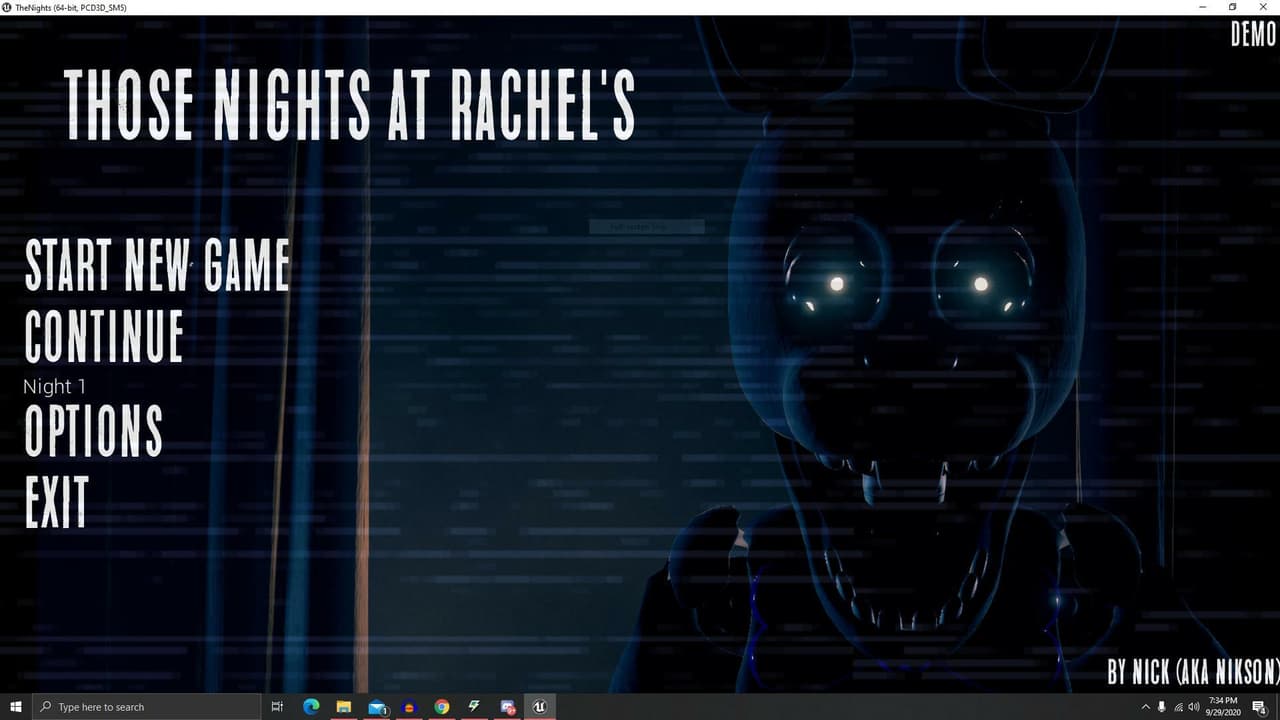Open the Windows Start menu

[x=15, y=707]
